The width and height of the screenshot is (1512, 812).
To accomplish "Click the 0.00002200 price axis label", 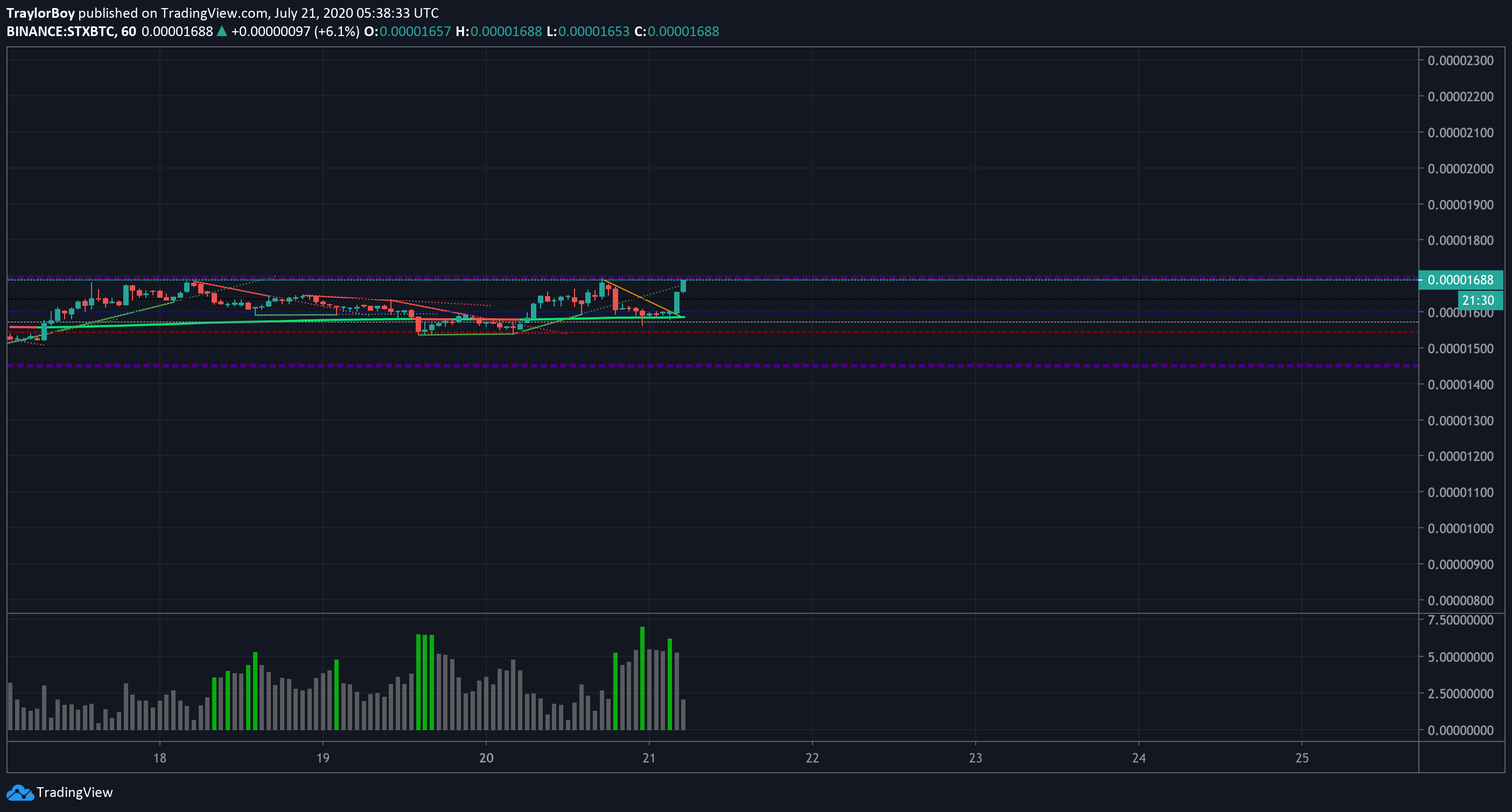I will [1461, 96].
